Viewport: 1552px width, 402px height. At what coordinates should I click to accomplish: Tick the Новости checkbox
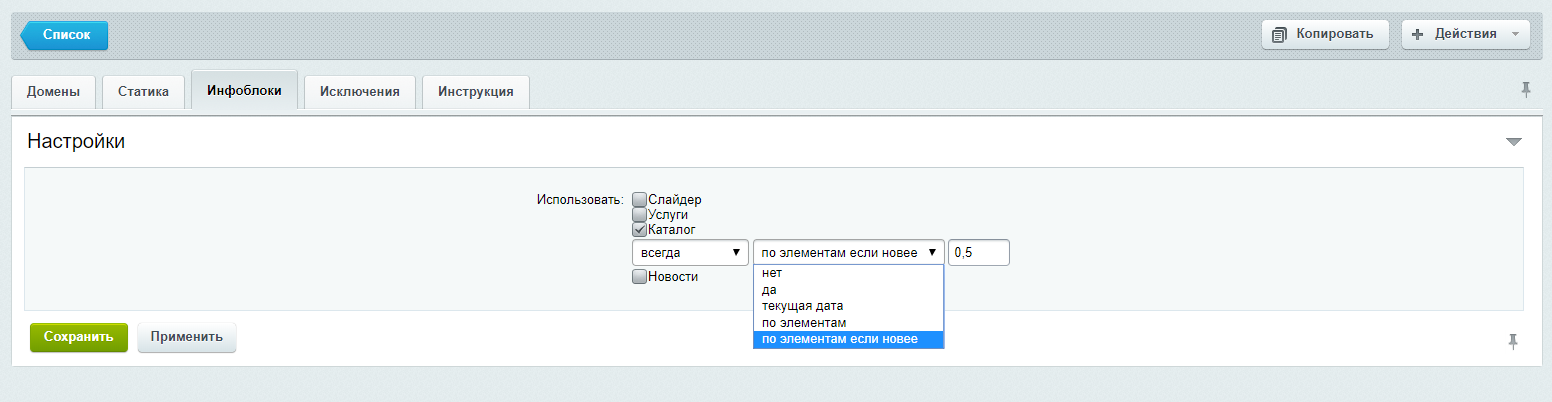click(x=640, y=277)
